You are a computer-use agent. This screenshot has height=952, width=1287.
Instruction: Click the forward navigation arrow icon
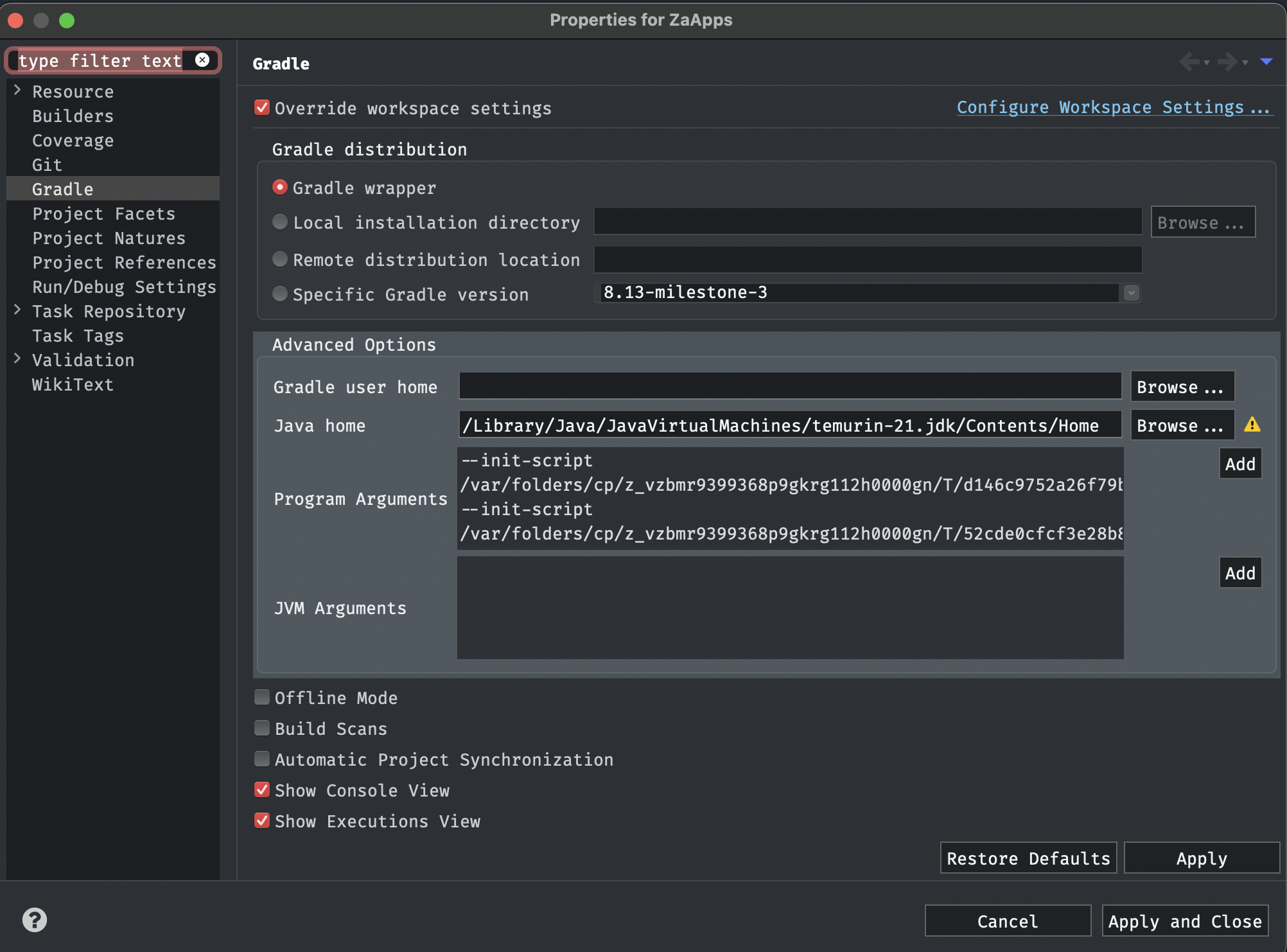1227,62
